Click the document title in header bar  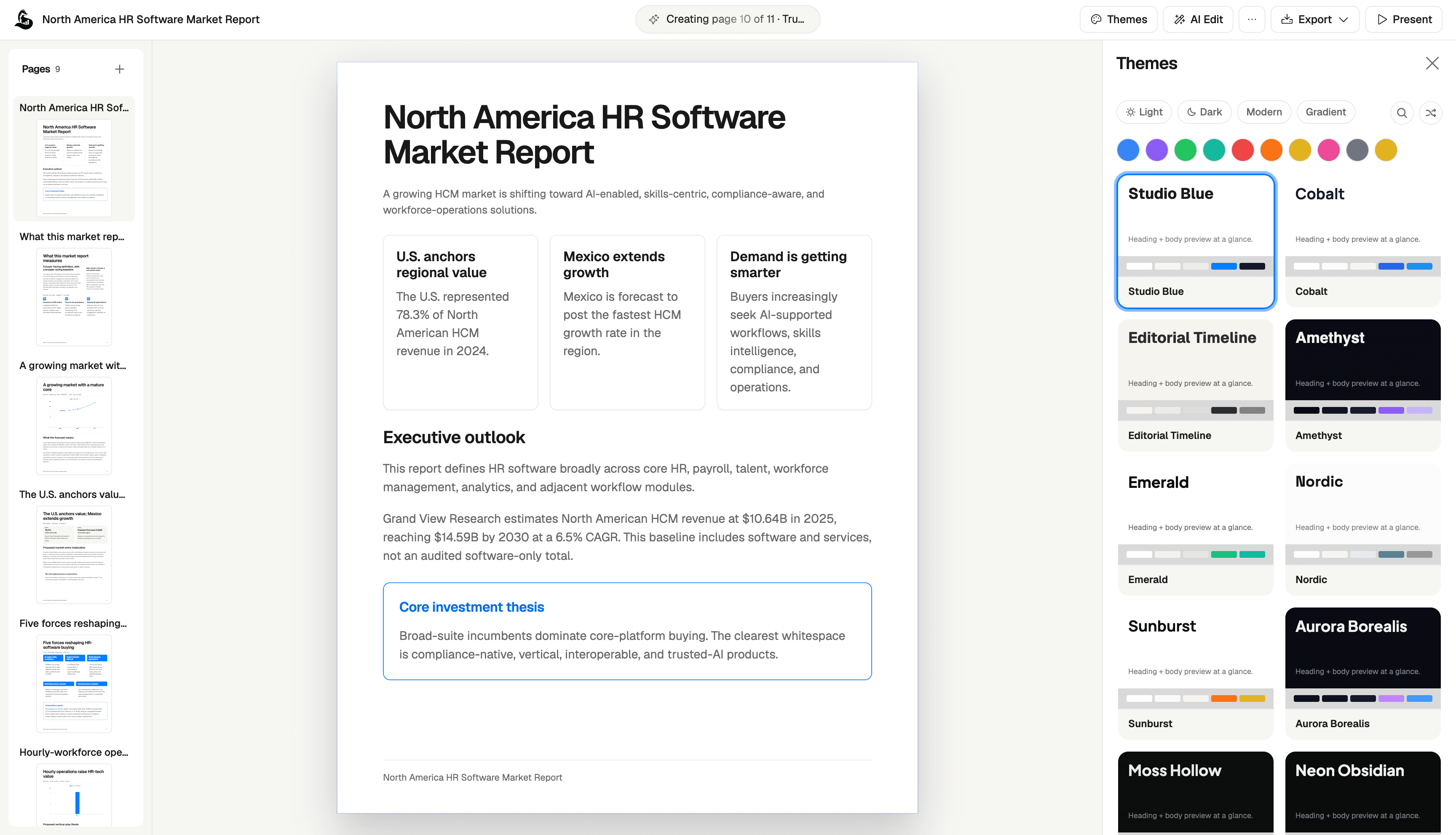point(151,19)
